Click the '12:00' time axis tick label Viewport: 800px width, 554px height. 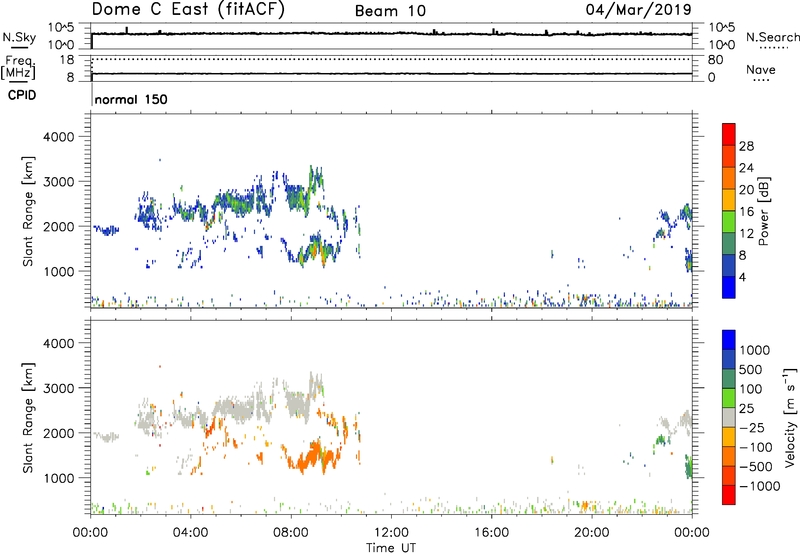tap(391, 533)
